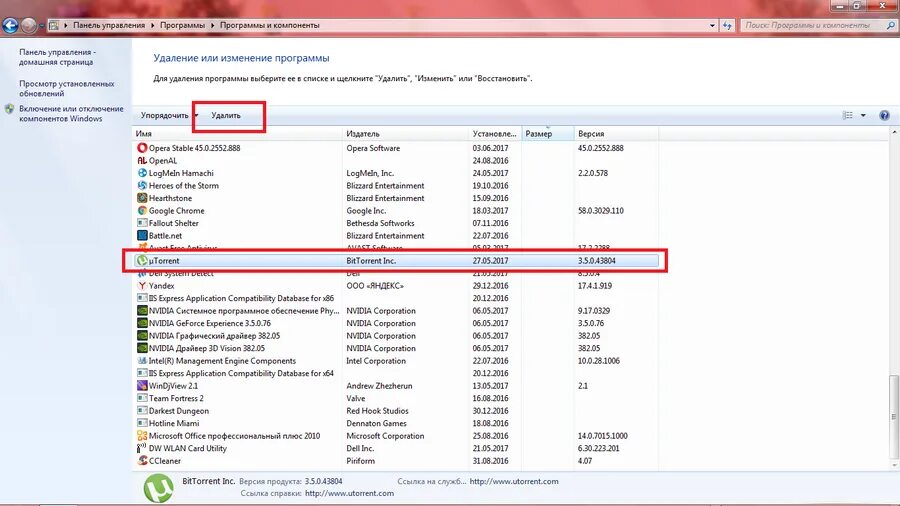Select the Google Chrome icon
Image resolution: width=900 pixels, height=506 pixels.
[x=142, y=211]
